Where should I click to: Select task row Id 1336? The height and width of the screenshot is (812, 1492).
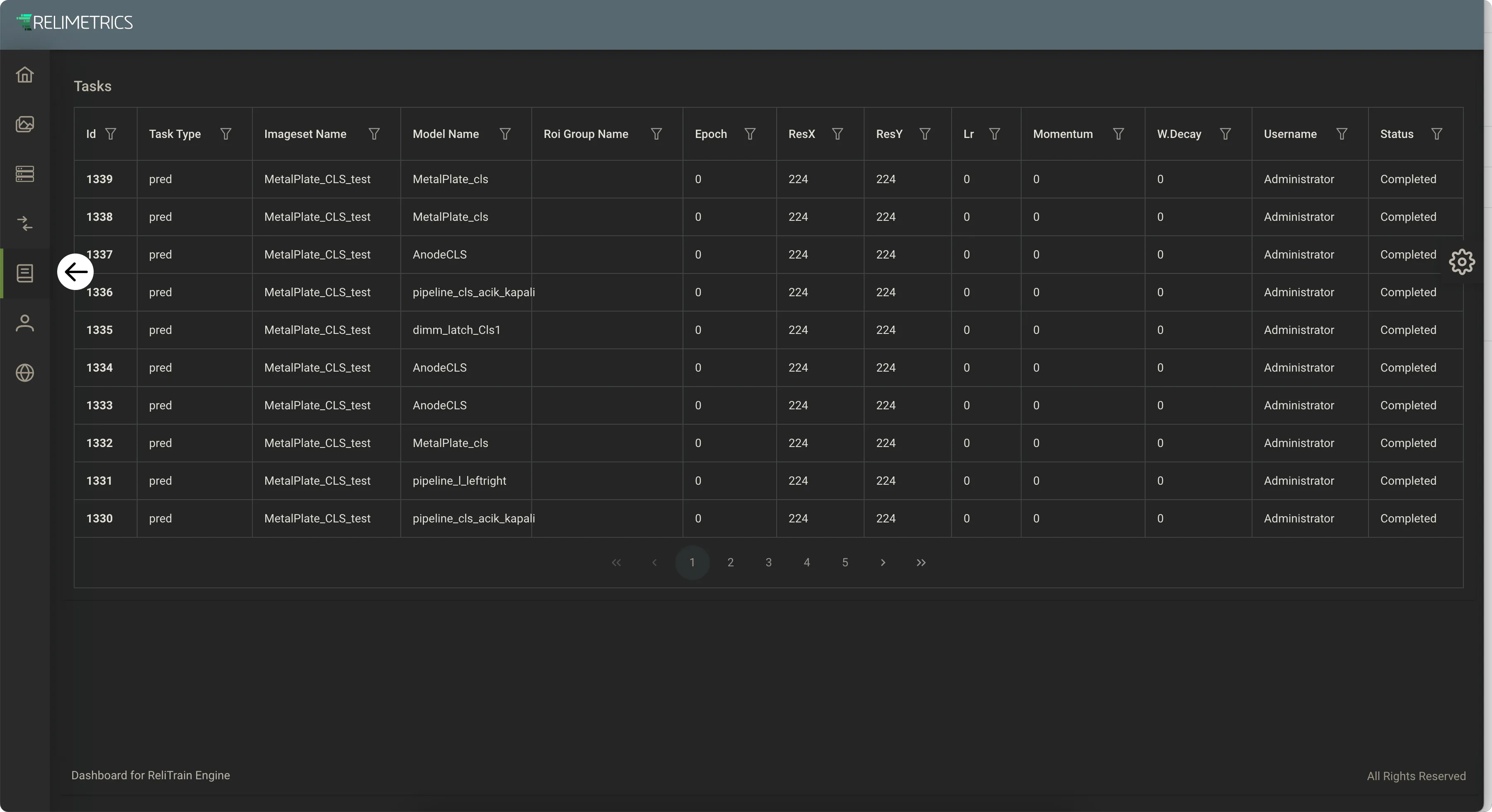(x=769, y=292)
